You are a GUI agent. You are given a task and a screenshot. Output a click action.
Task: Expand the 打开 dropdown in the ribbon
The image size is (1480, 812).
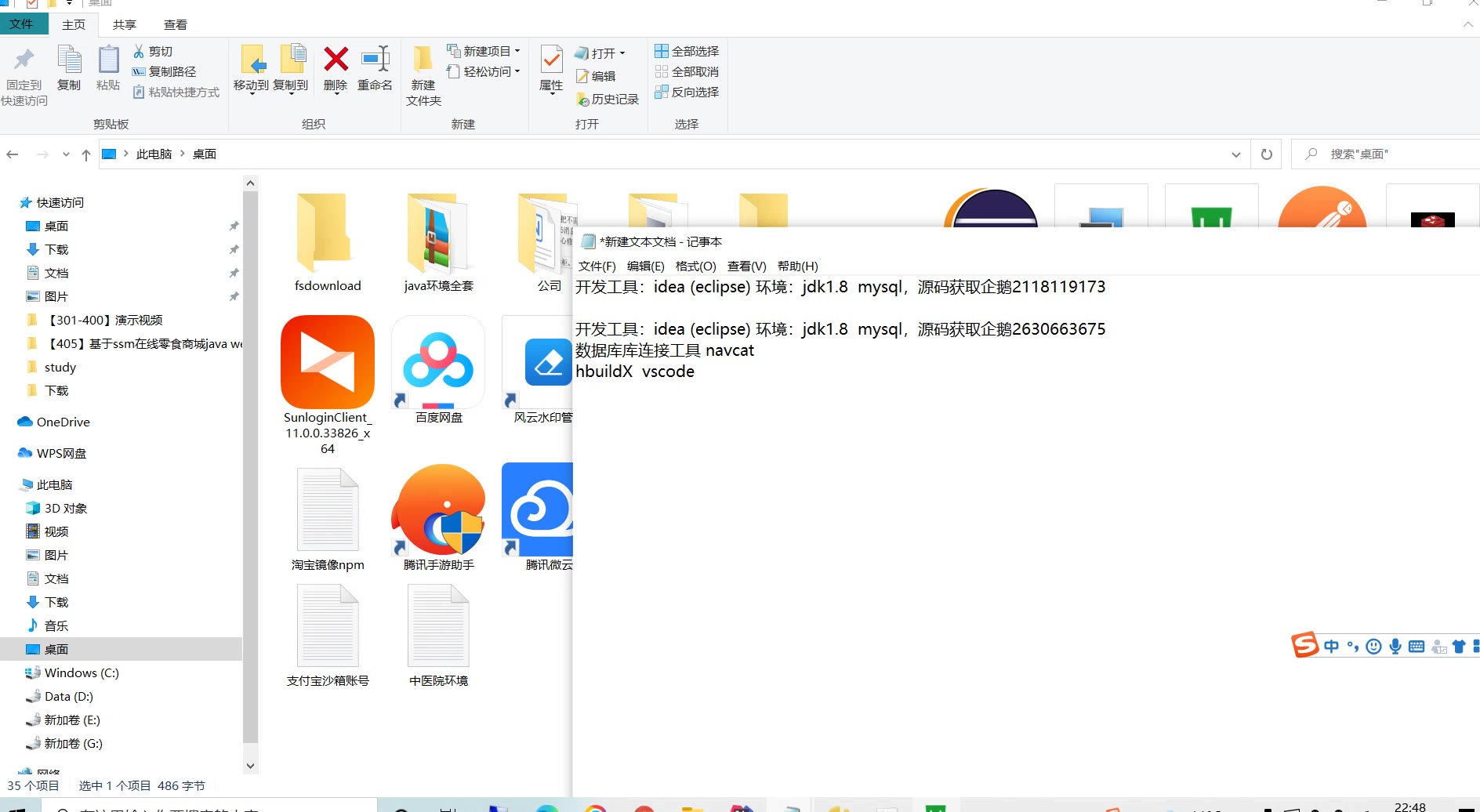coord(600,53)
